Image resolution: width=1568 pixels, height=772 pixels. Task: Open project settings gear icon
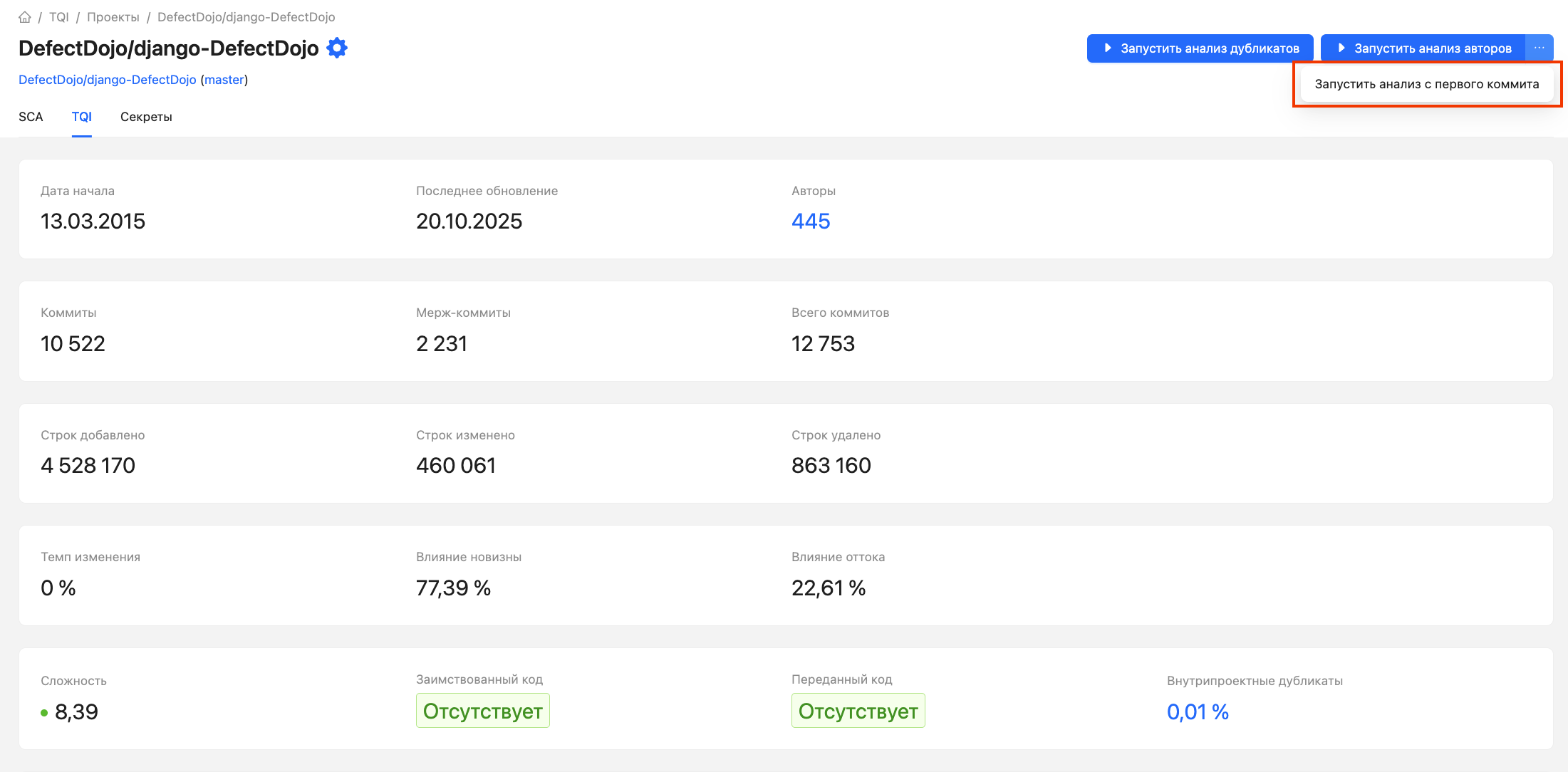coord(337,48)
